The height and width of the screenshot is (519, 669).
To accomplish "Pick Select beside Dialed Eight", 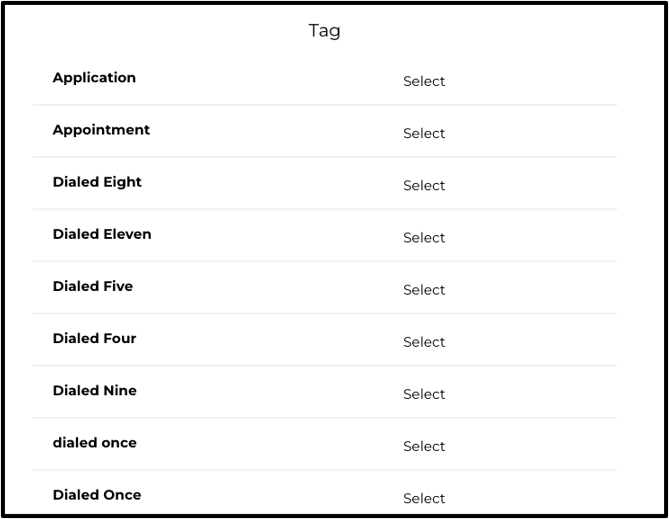I will pos(424,185).
